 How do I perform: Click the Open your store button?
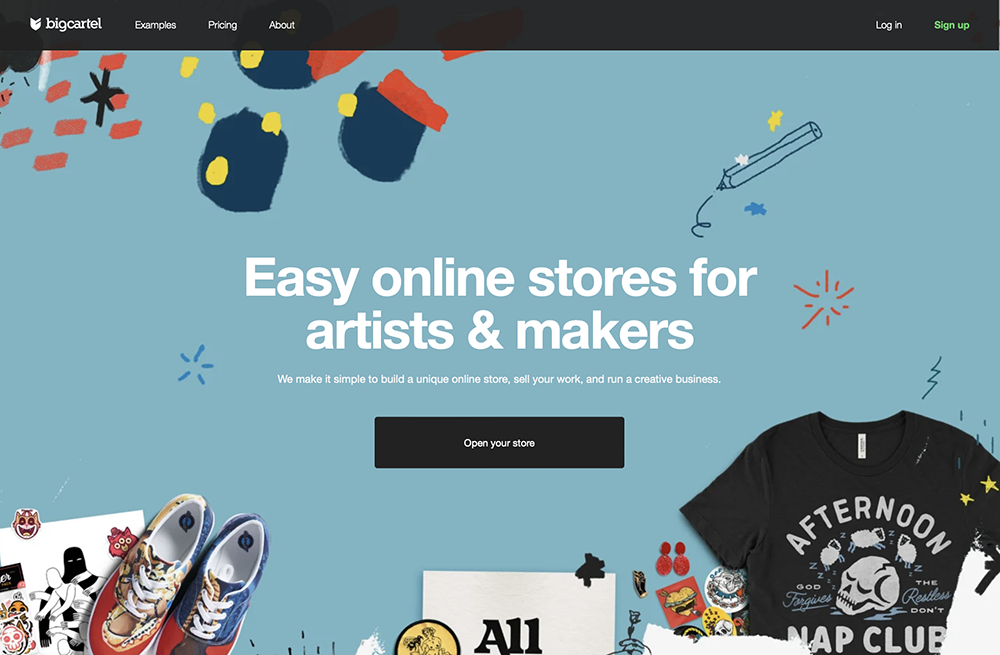[x=499, y=443]
